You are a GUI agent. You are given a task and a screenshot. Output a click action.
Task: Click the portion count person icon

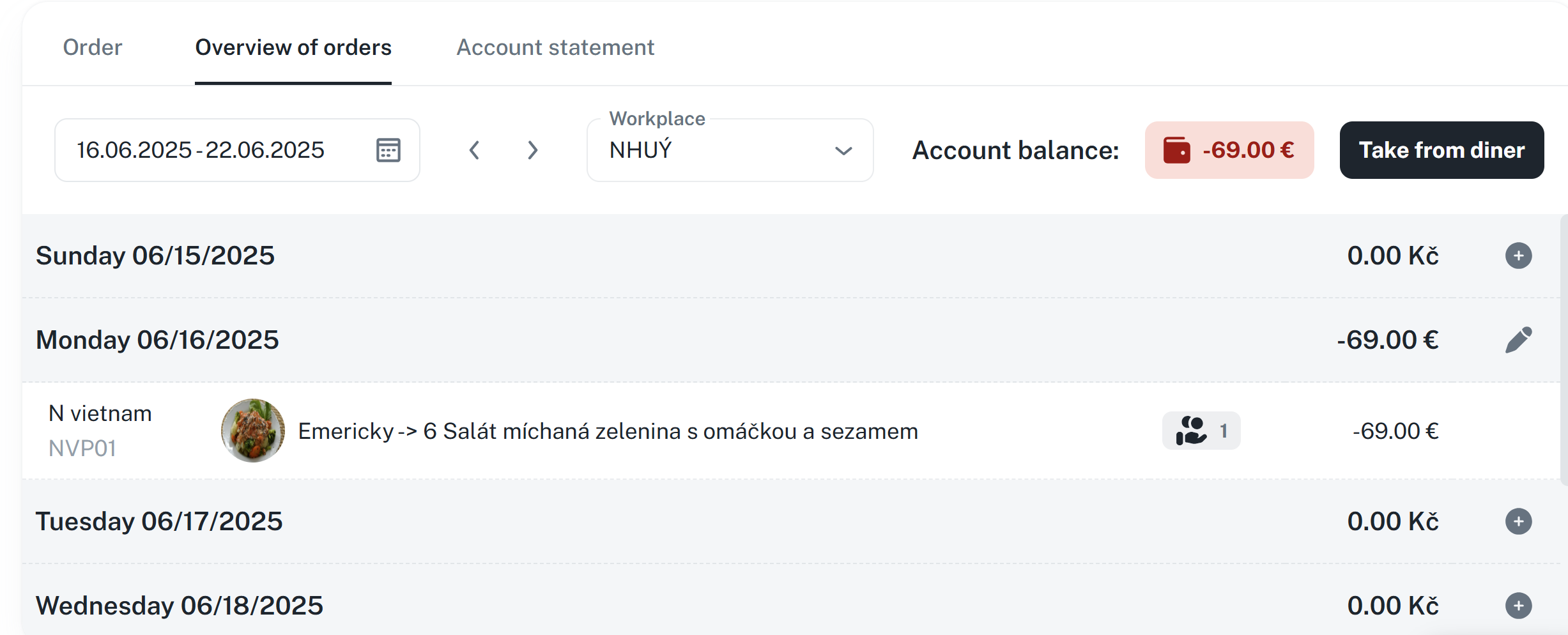tap(1191, 431)
